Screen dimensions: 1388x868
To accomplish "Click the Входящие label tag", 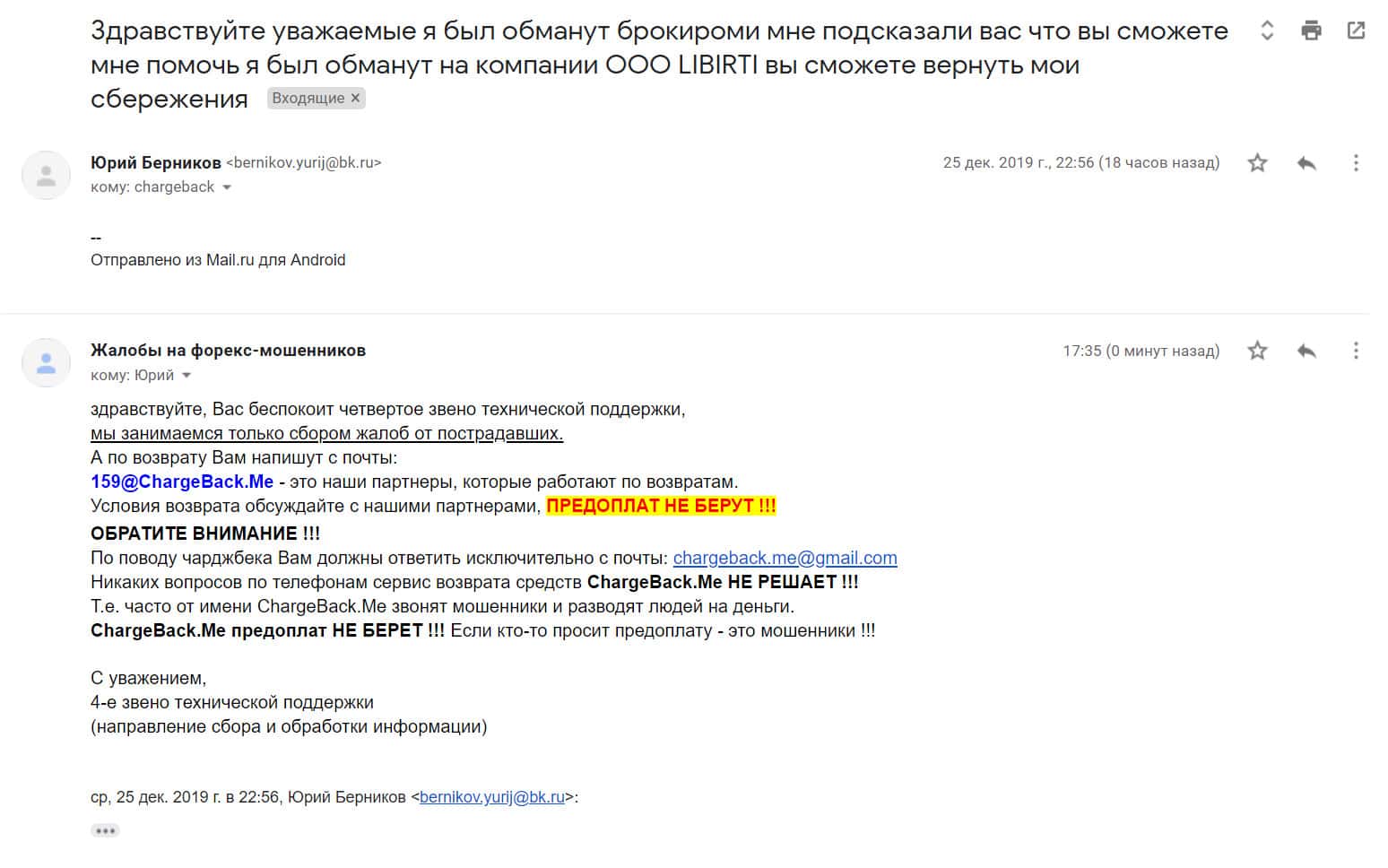I will pyautogui.click(x=308, y=99).
